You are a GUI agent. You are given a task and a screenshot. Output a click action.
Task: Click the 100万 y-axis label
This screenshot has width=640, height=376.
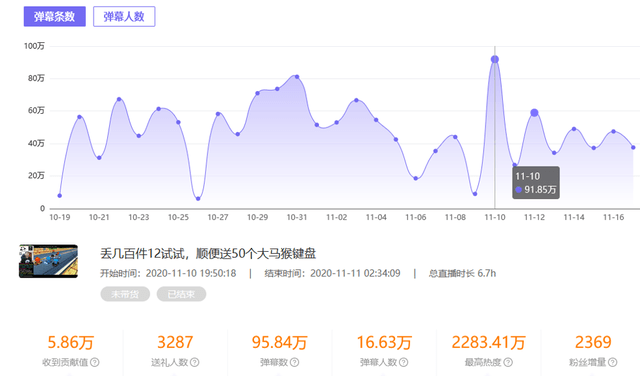[x=34, y=46]
